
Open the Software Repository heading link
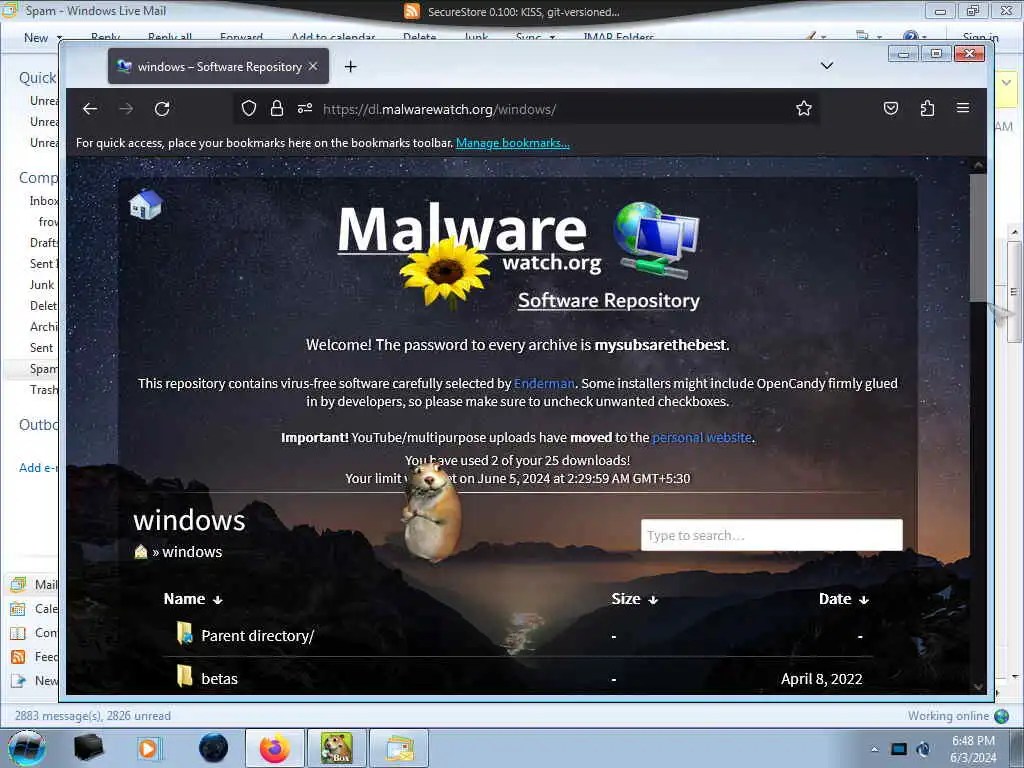pyautogui.click(x=609, y=300)
